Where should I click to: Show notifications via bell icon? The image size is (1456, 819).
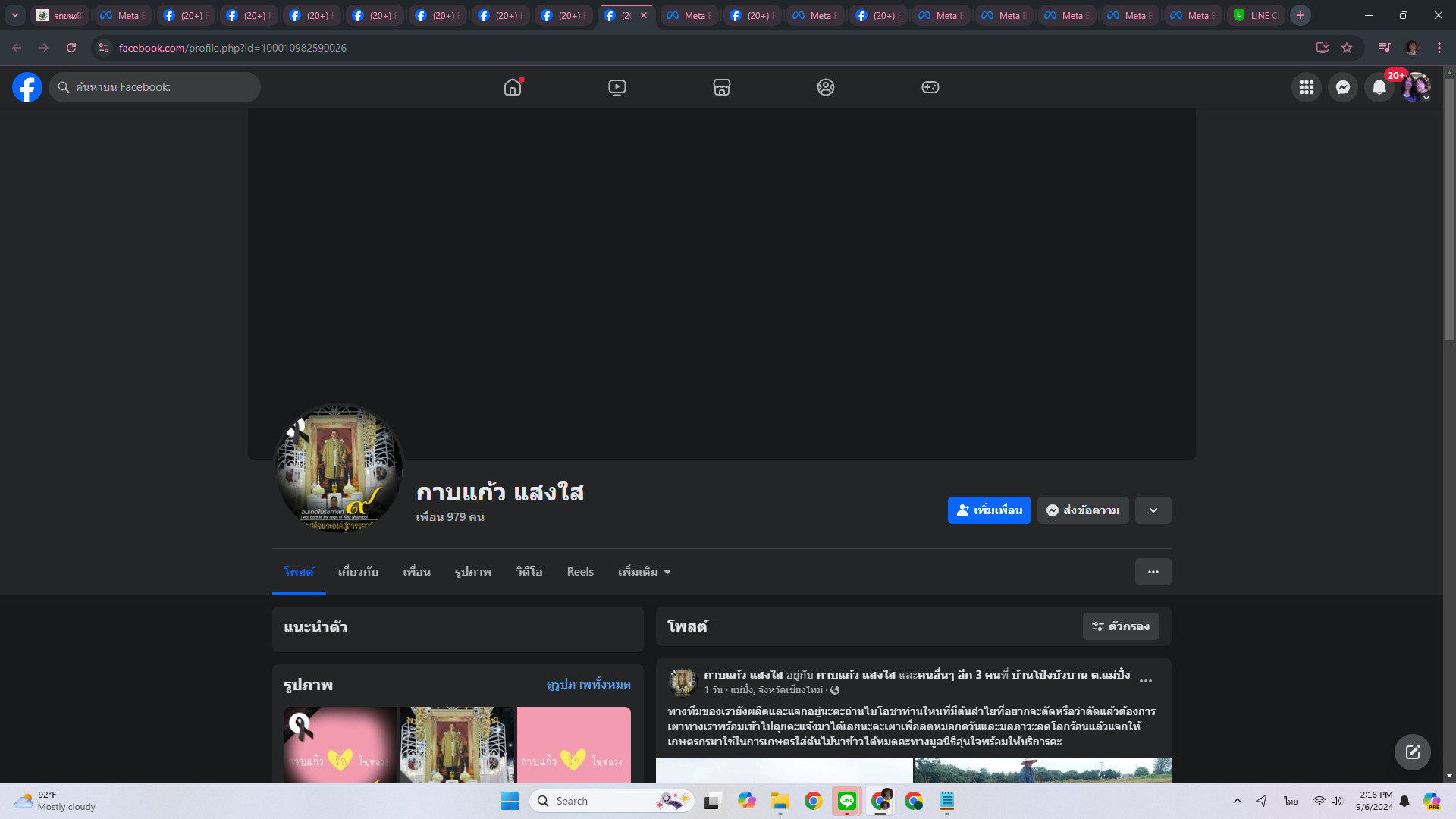pos(1379,87)
